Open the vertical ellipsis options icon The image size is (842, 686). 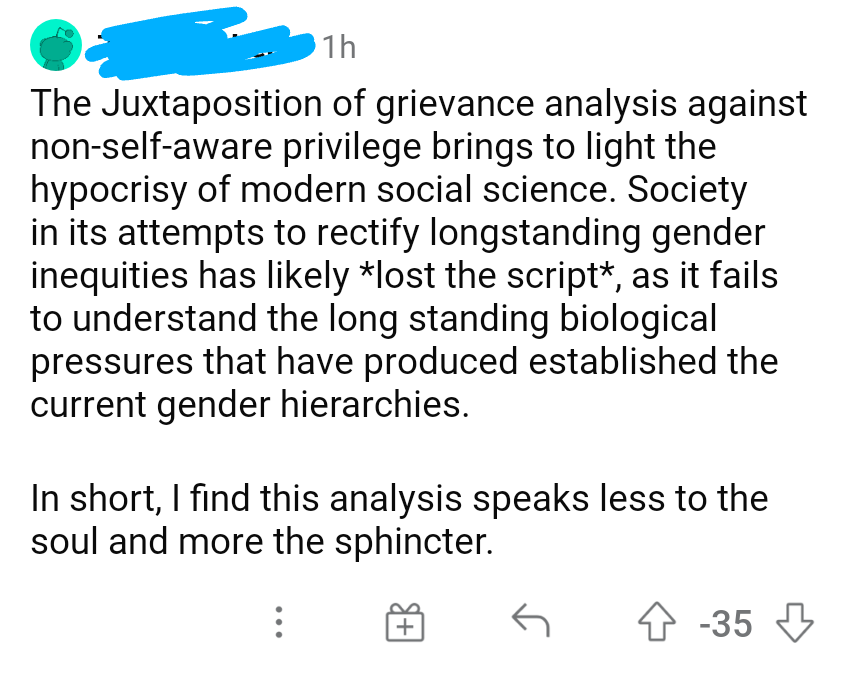click(x=279, y=623)
